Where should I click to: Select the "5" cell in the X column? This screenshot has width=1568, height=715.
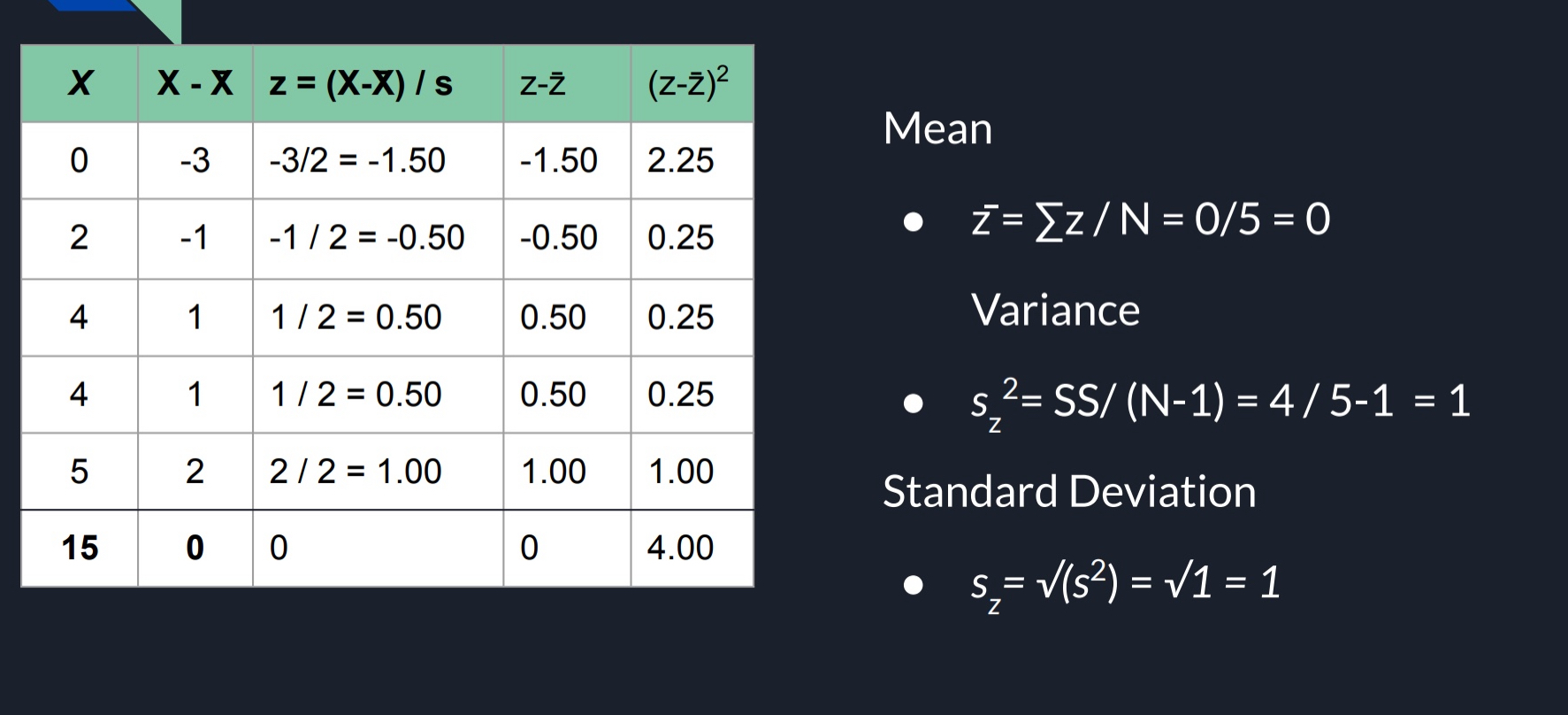80,471
